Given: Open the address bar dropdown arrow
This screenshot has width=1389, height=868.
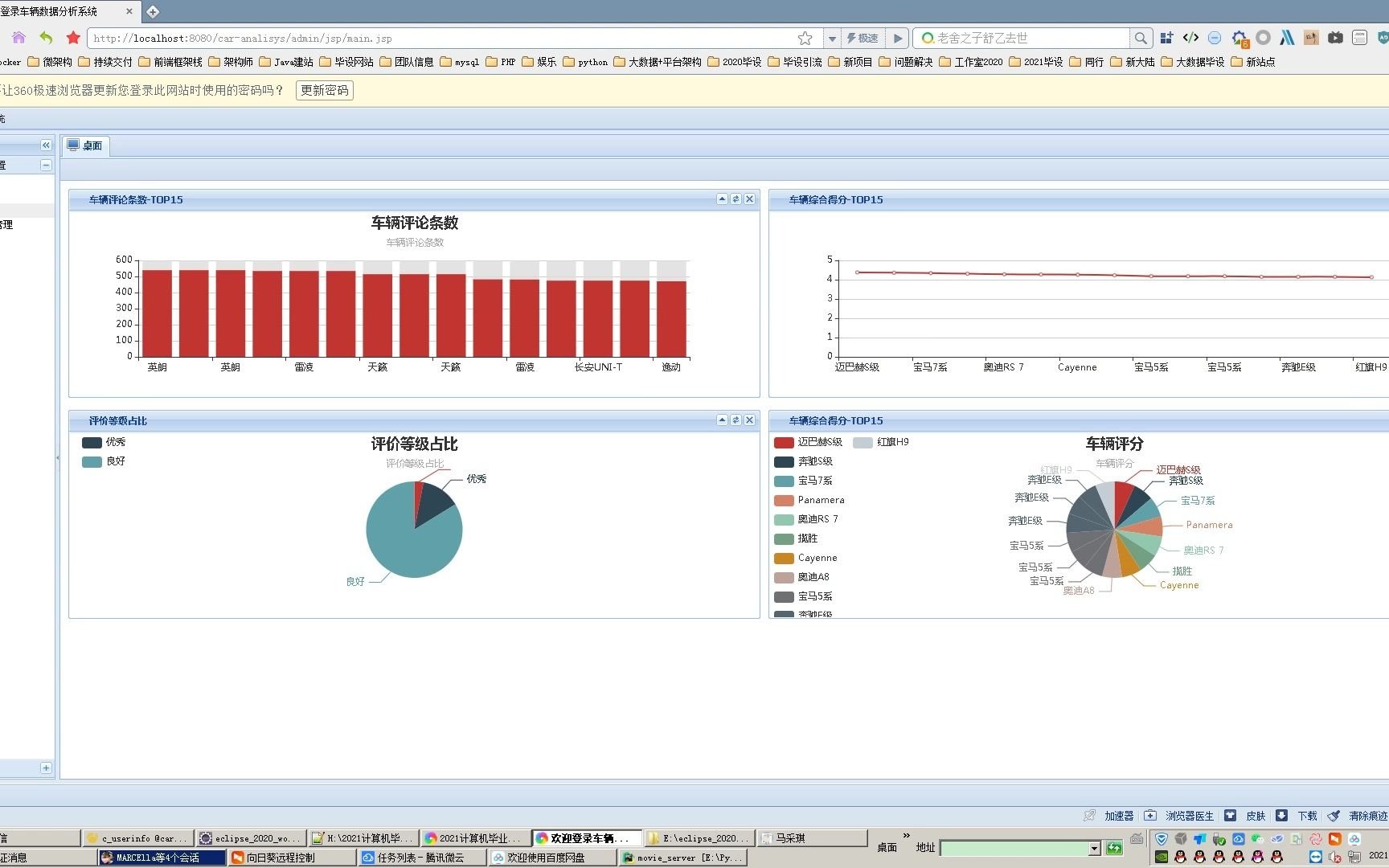Looking at the screenshot, I should click(832, 38).
